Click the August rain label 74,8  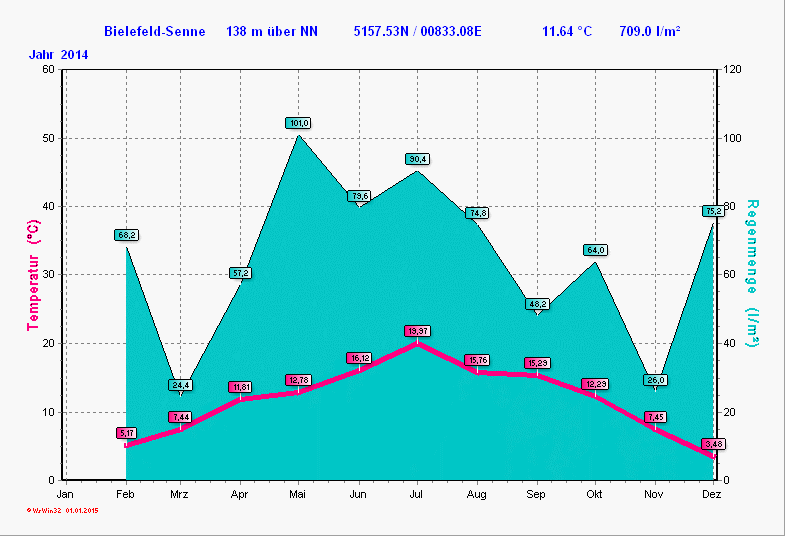pyautogui.click(x=477, y=213)
